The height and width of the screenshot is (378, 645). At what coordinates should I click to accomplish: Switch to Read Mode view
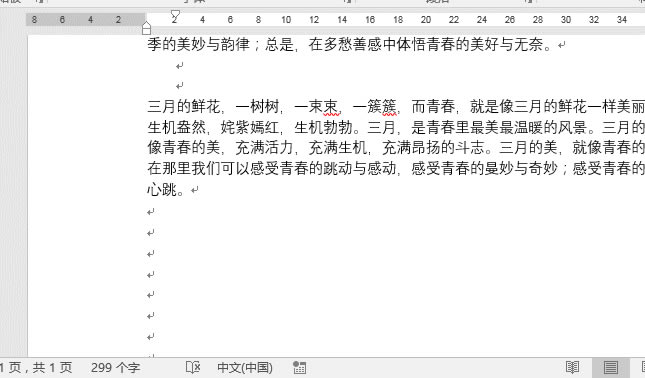572,367
